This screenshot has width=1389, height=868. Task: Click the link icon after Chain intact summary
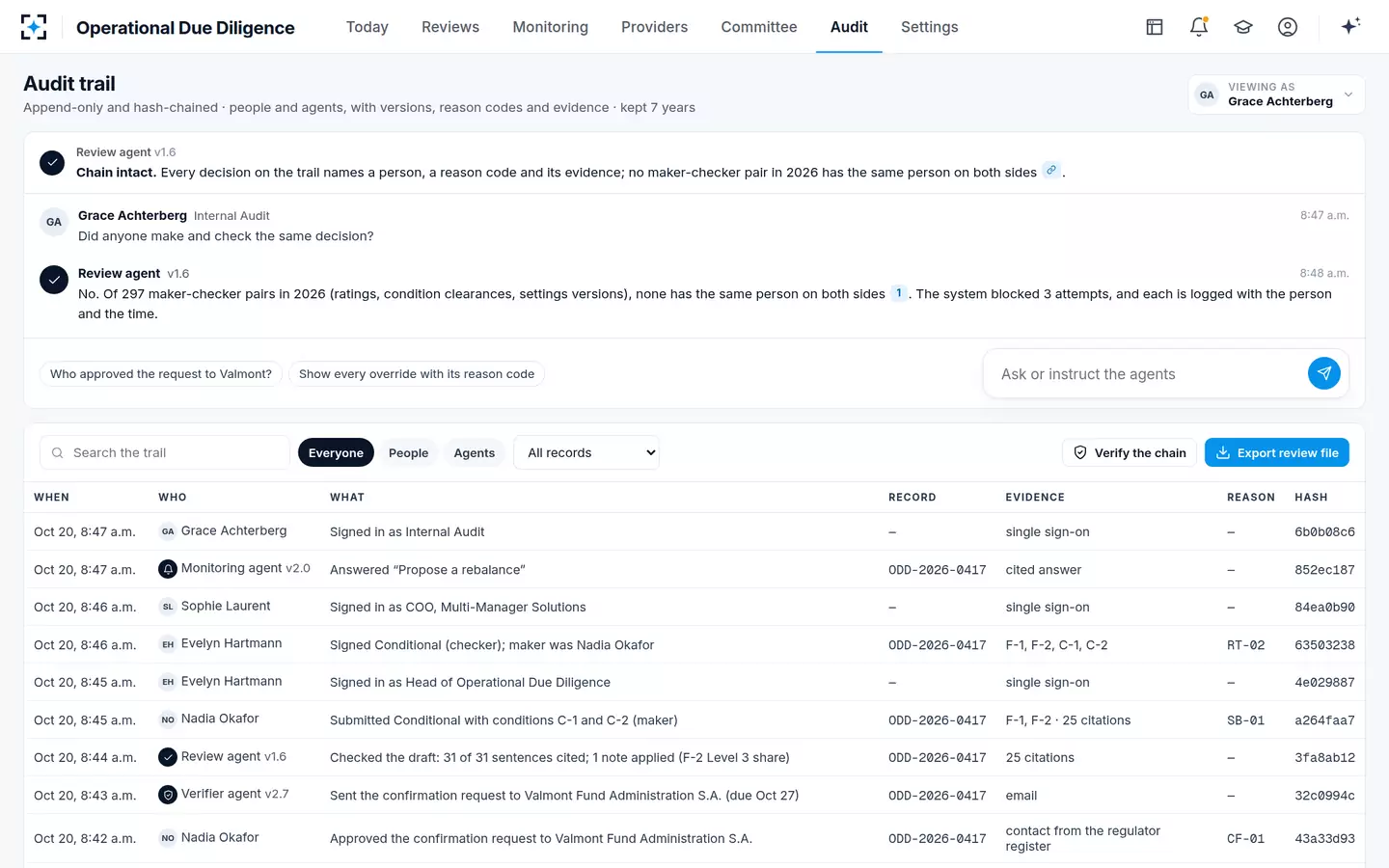coord(1051,171)
